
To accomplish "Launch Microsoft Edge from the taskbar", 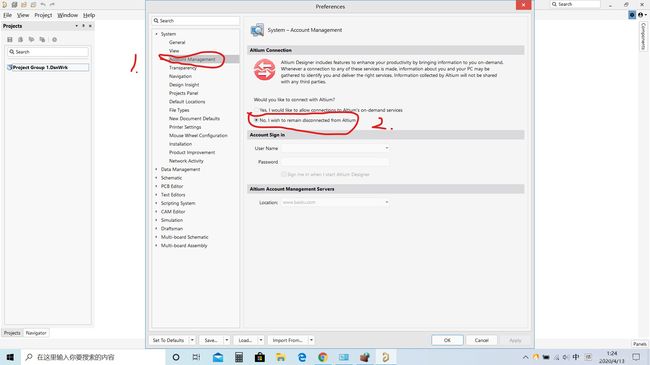I will coord(302,357).
